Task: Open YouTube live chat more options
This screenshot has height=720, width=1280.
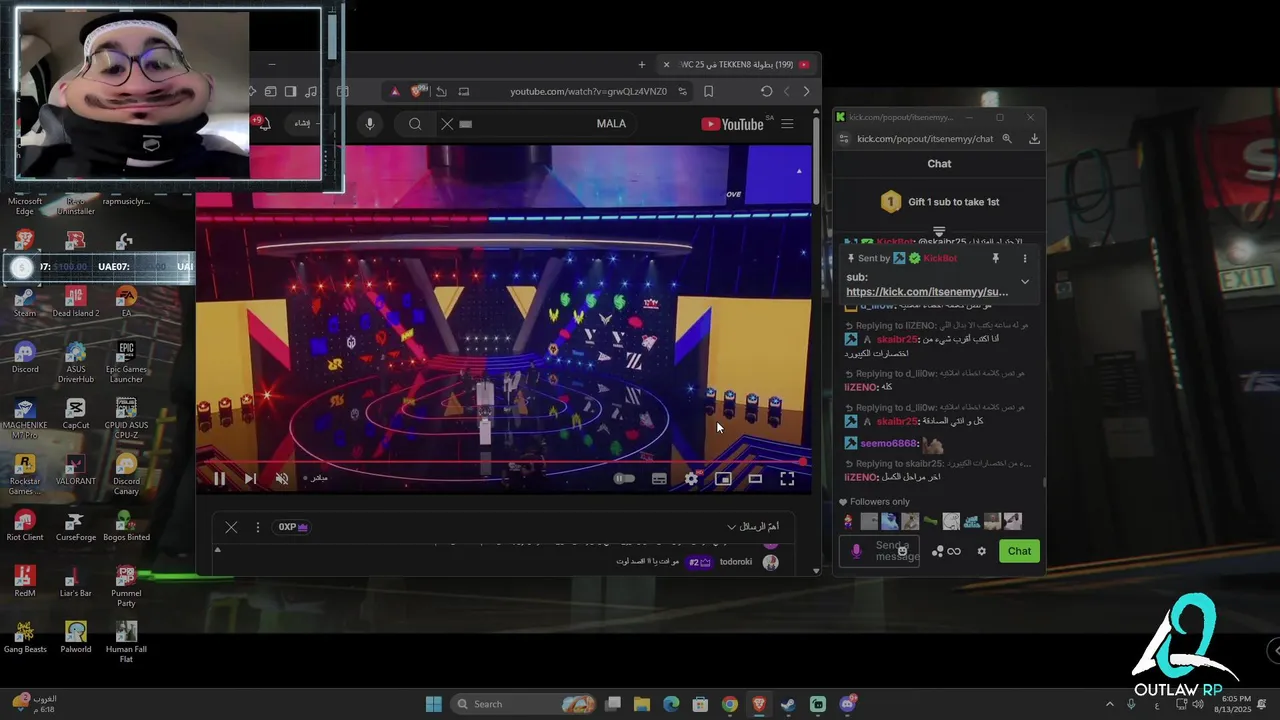Action: tap(257, 527)
